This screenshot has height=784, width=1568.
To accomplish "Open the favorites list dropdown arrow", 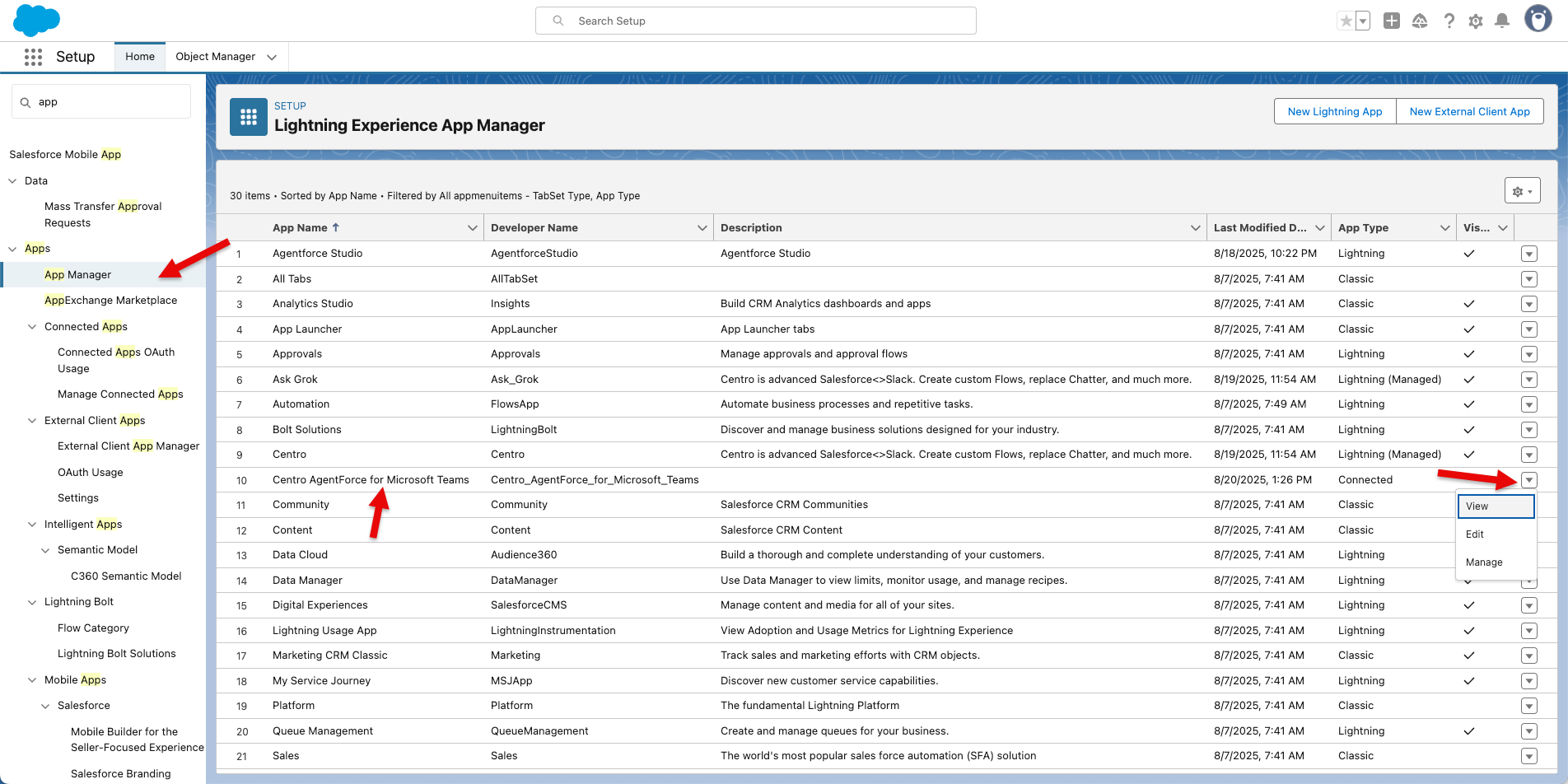I will (x=1363, y=21).
